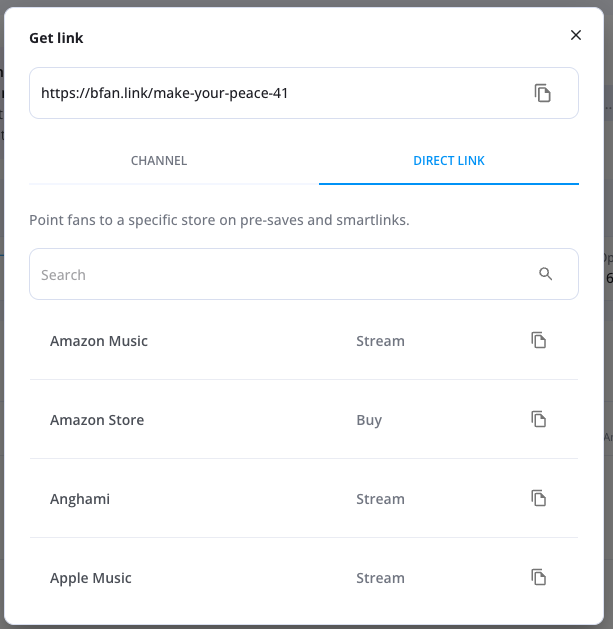Click the Stream label beside Amazon Music

pos(380,341)
